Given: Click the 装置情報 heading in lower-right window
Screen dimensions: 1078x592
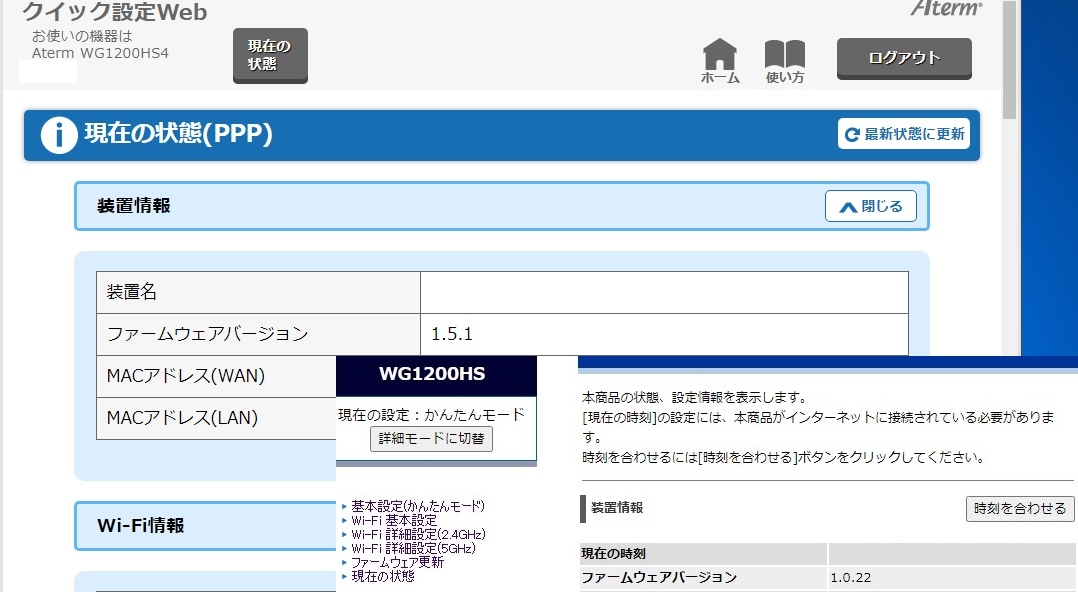Looking at the screenshot, I should (x=617, y=508).
